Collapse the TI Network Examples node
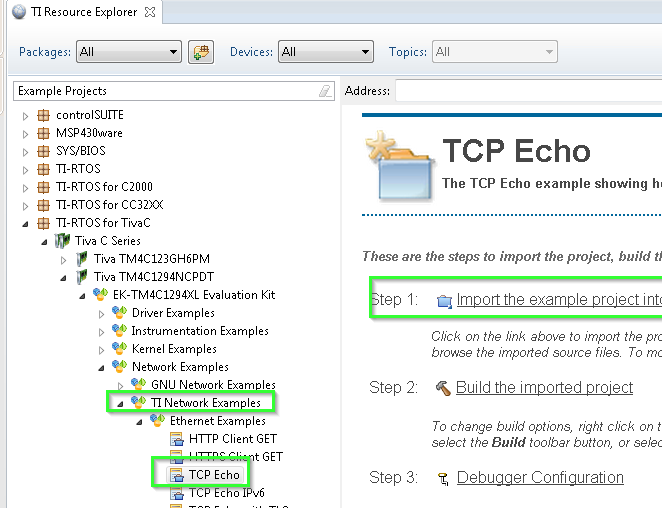 [x=120, y=404]
